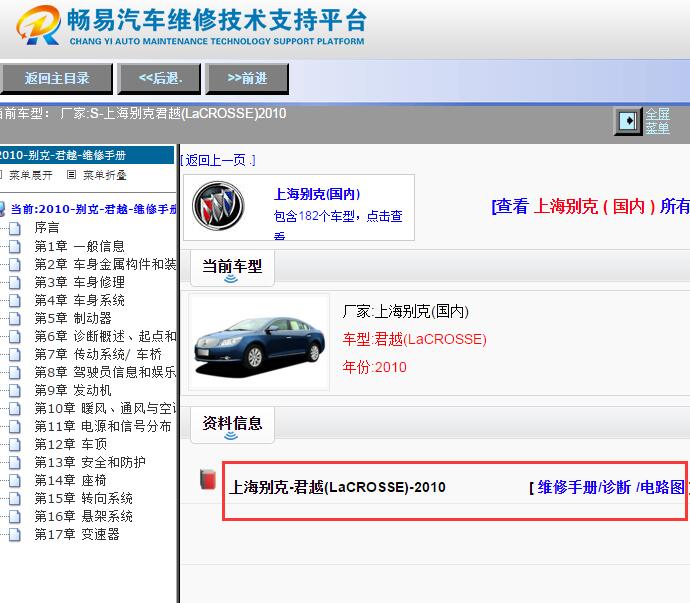Click the page icon beside 第9章 发动机
This screenshot has height=603, width=690.
coord(15,391)
